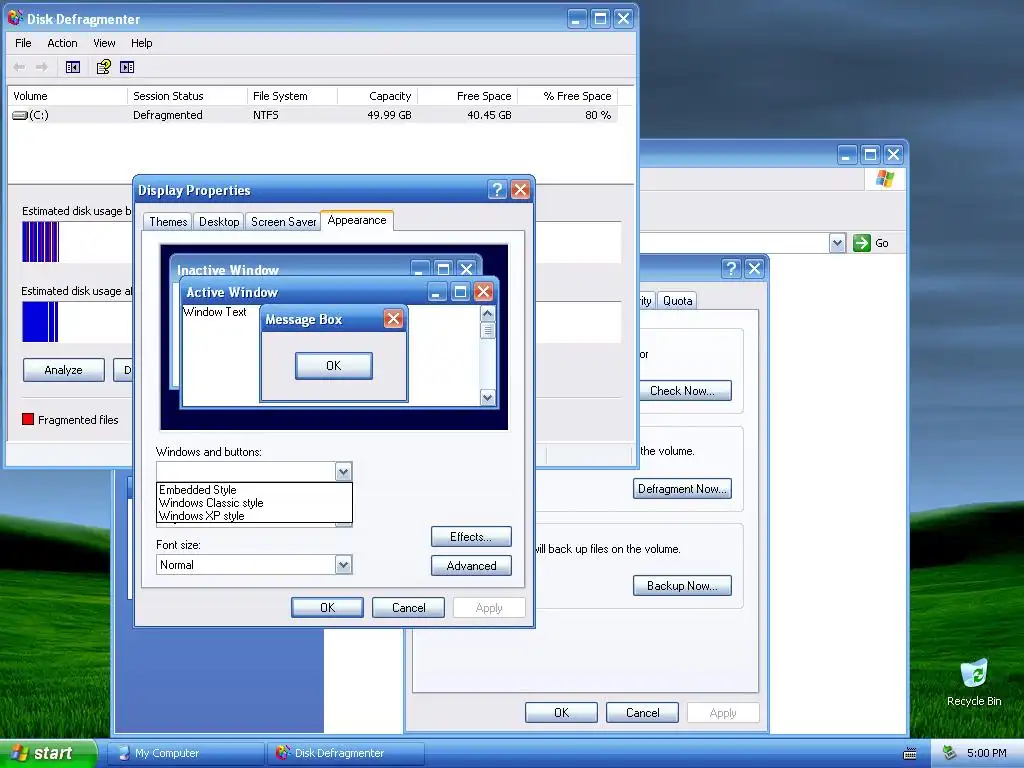Click the Analyze button
The image size is (1024, 768).
(x=63, y=370)
